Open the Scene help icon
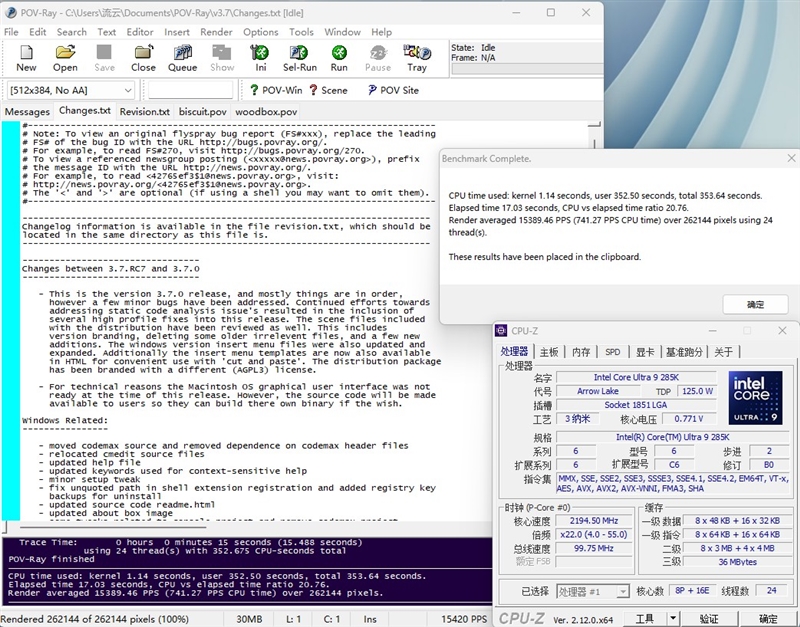This screenshot has height=627, width=800. (328, 90)
